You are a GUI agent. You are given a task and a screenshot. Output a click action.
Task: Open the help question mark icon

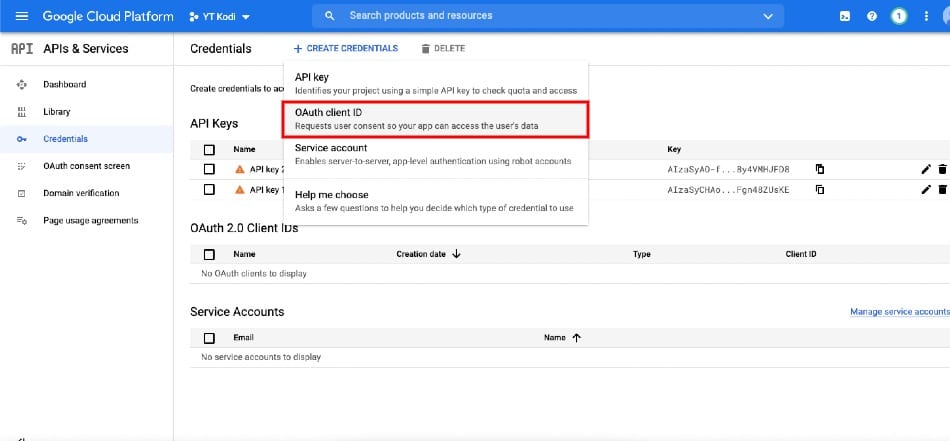[872, 16]
